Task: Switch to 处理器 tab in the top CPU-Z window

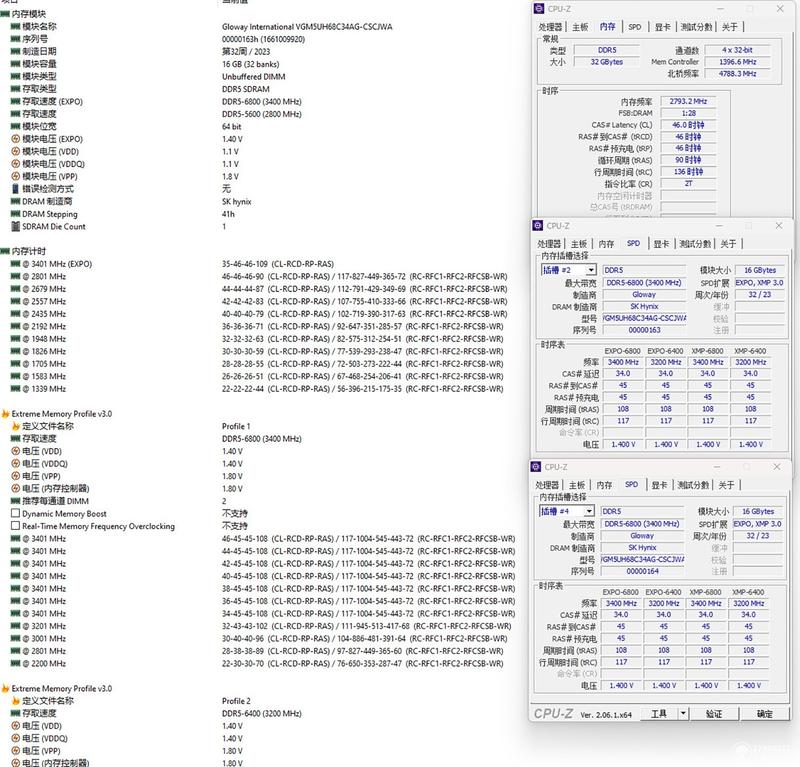Action: pos(550,27)
